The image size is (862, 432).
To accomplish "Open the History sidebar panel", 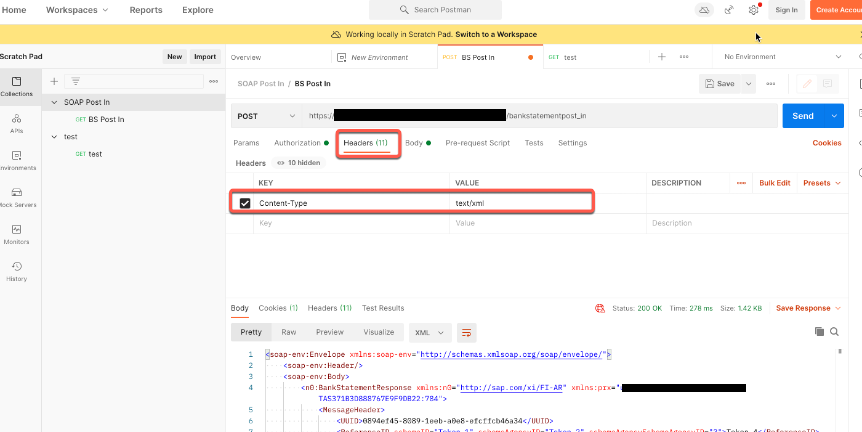I will pyautogui.click(x=16, y=270).
